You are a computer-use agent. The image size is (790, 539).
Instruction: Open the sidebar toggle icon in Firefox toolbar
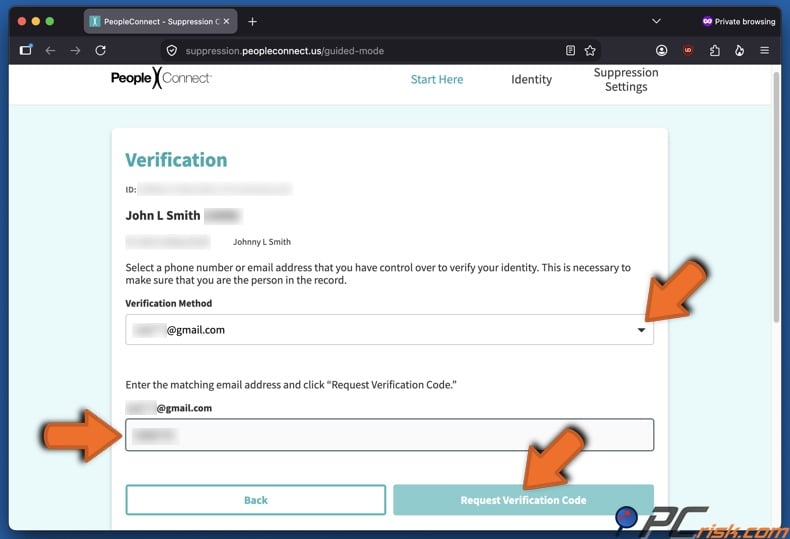click(x=26, y=50)
